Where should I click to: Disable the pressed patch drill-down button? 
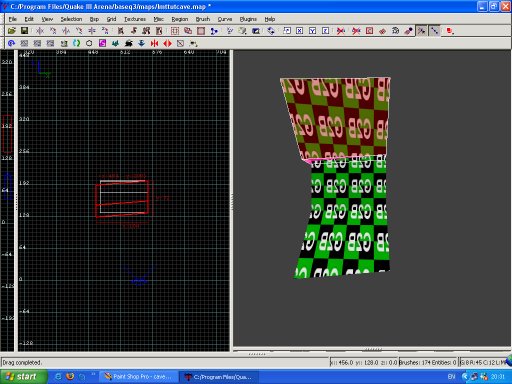434,31
